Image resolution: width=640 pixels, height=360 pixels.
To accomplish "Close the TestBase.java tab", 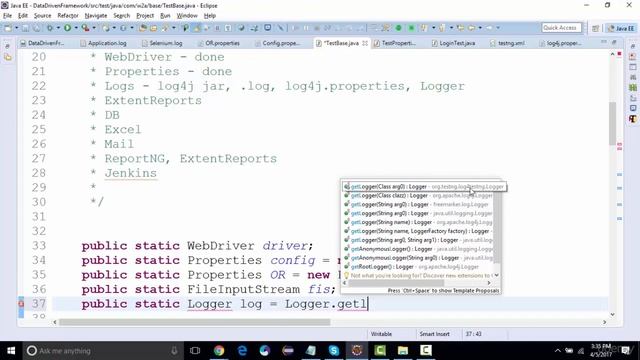I will (x=364, y=43).
